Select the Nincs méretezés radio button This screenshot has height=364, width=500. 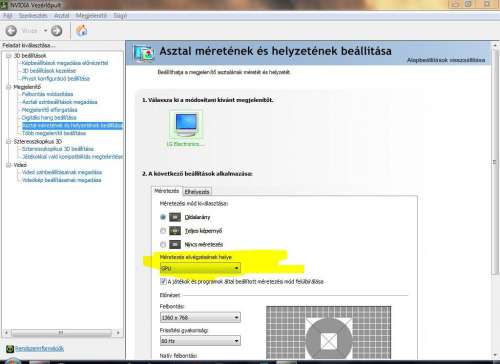coord(163,244)
